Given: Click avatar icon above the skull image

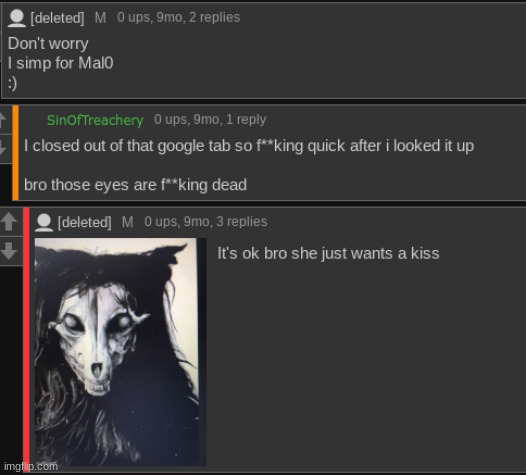Looking at the screenshot, I should [x=44, y=222].
